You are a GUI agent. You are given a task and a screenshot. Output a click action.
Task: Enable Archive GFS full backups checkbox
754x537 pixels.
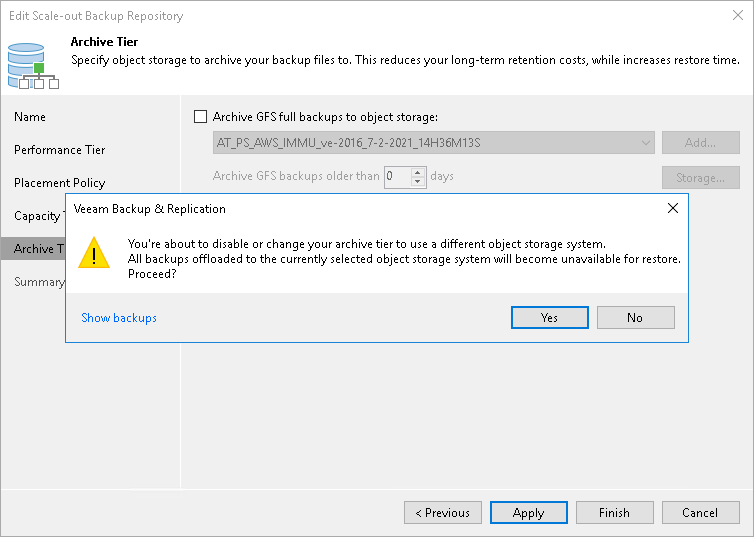coord(200,117)
